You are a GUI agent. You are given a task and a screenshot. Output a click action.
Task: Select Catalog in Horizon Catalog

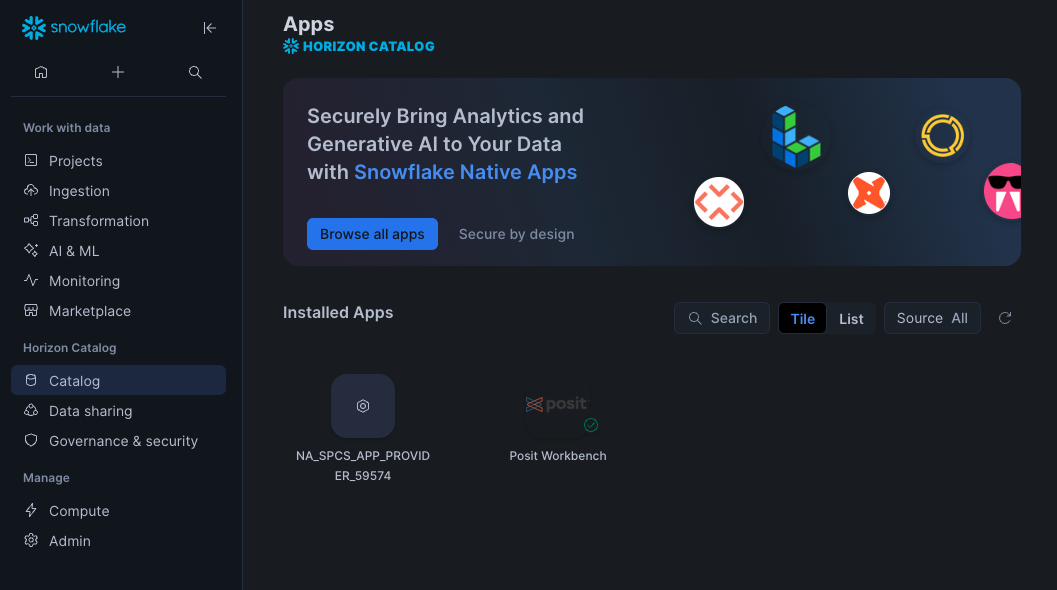click(x=118, y=380)
